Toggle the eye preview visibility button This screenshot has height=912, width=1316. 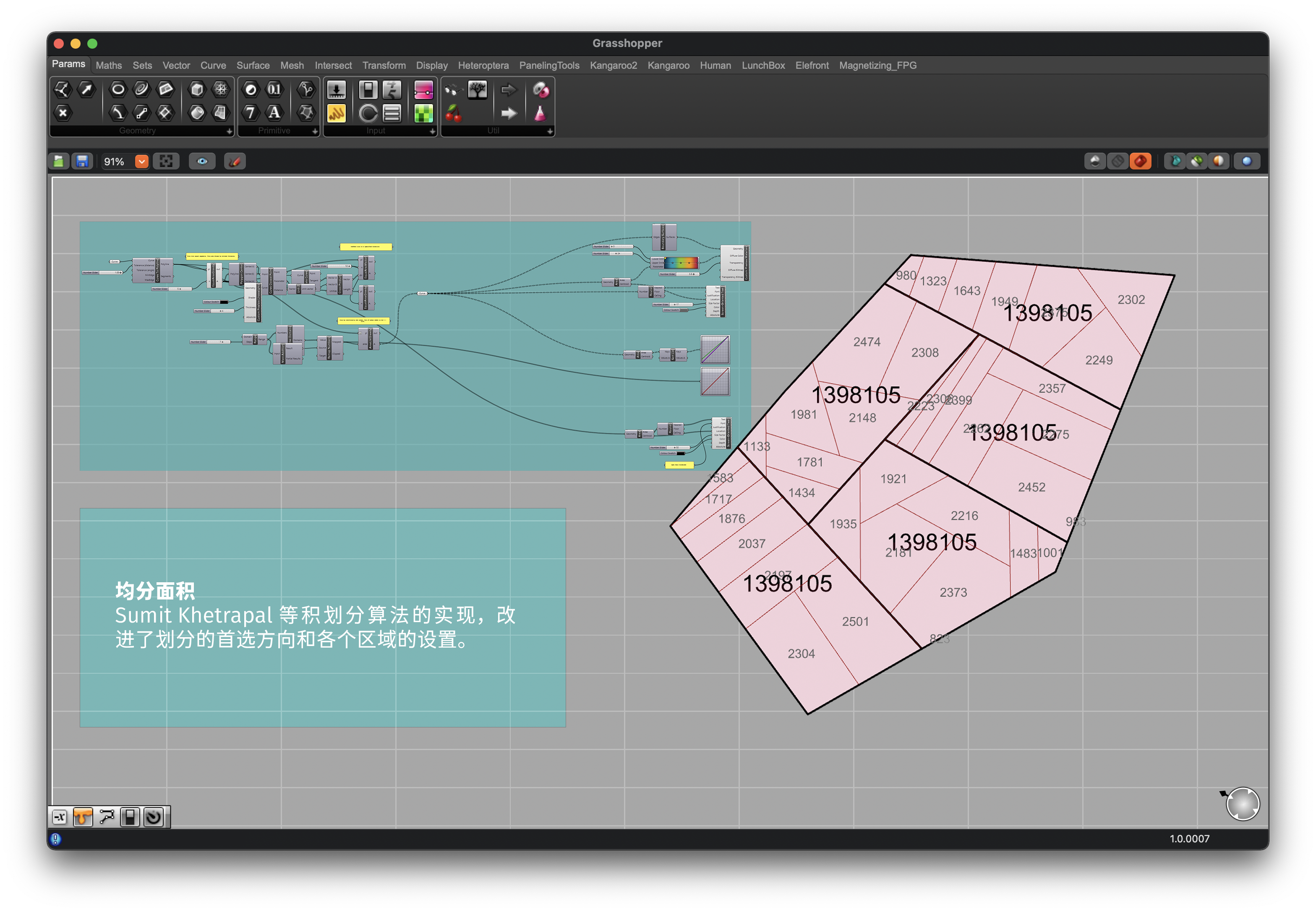point(202,162)
